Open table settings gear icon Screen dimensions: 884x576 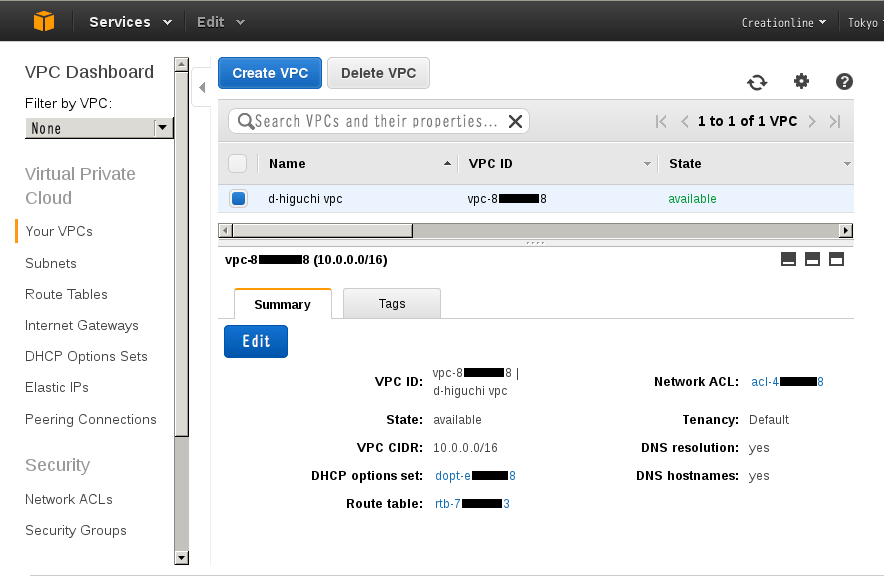(x=801, y=81)
